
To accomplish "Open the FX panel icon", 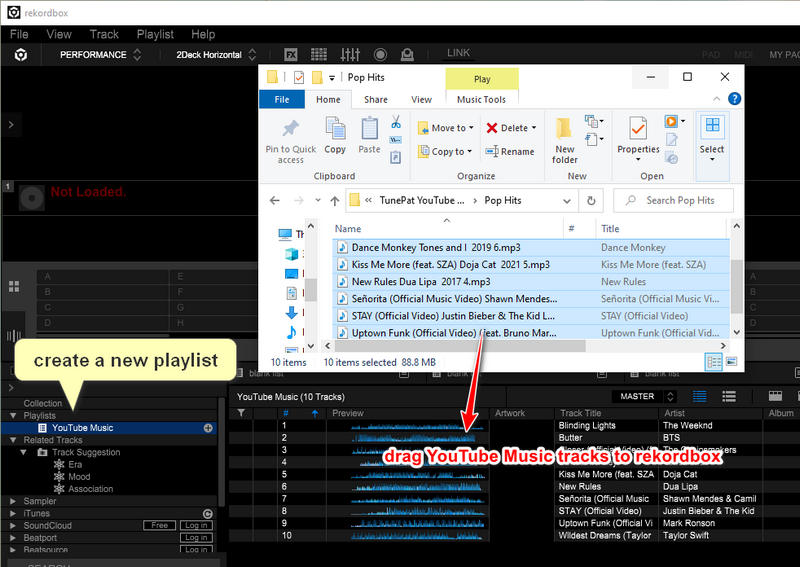I will click(x=291, y=55).
